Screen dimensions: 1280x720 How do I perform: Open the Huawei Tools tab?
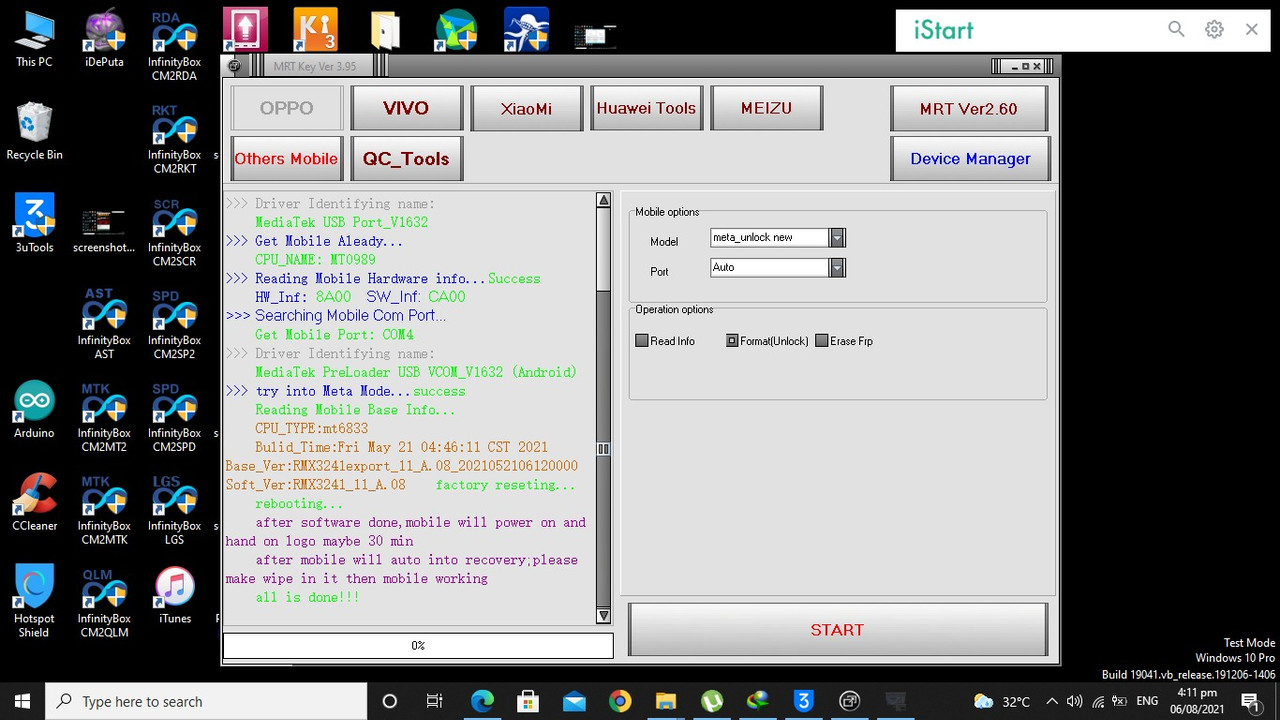click(646, 108)
